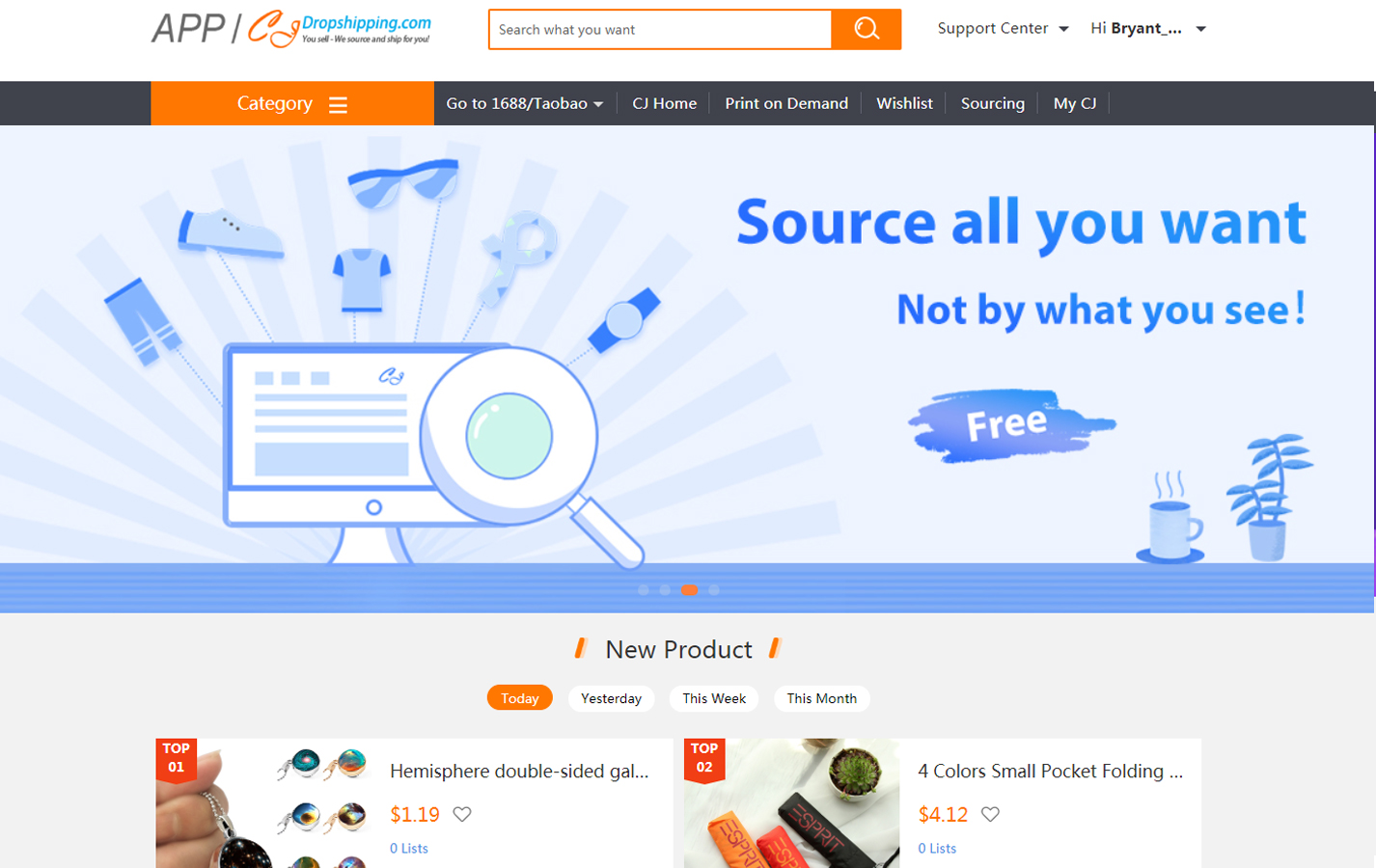Select the last banner carousel dot
Image resolution: width=1376 pixels, height=868 pixels.
click(714, 590)
